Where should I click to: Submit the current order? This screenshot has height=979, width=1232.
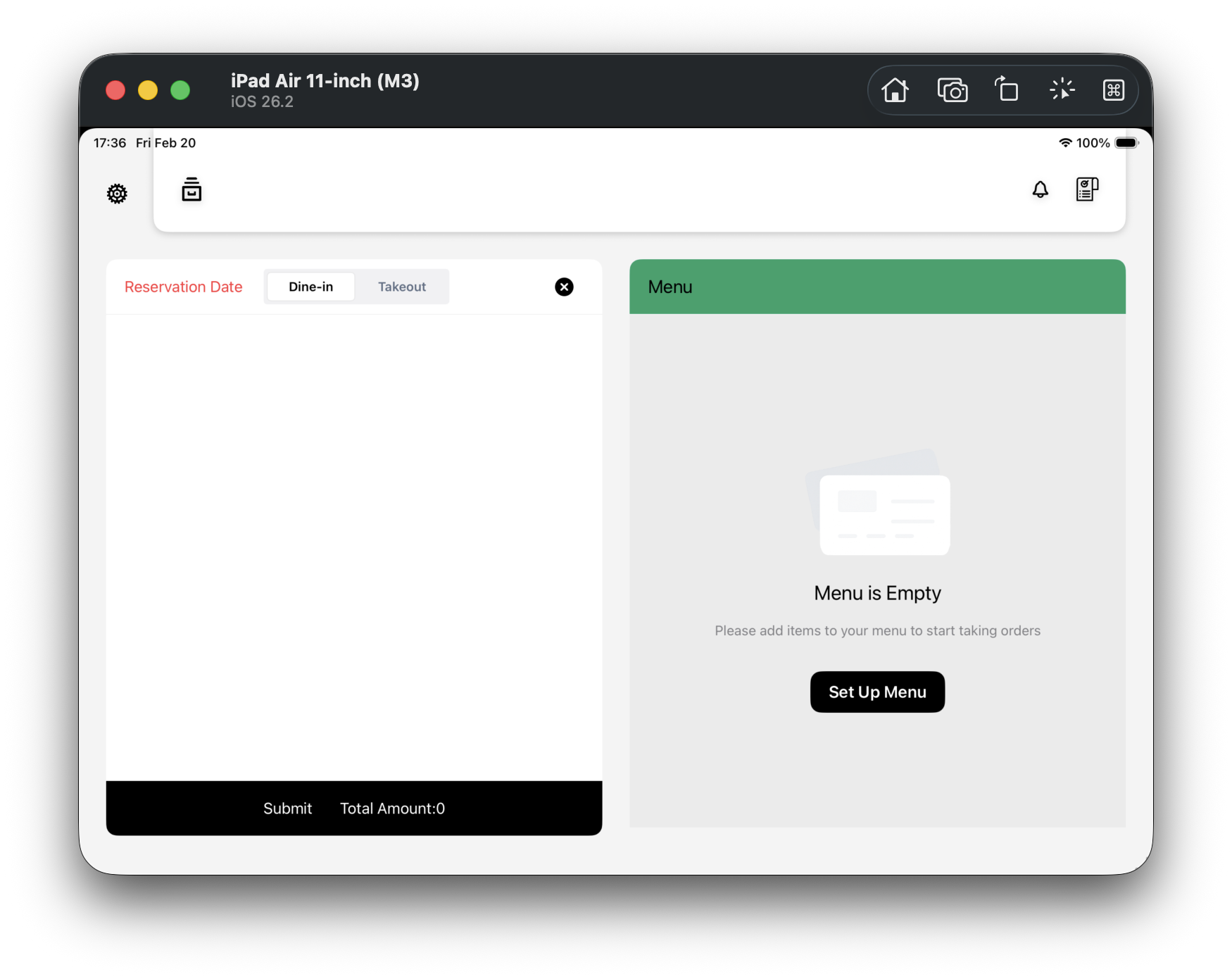click(287, 808)
